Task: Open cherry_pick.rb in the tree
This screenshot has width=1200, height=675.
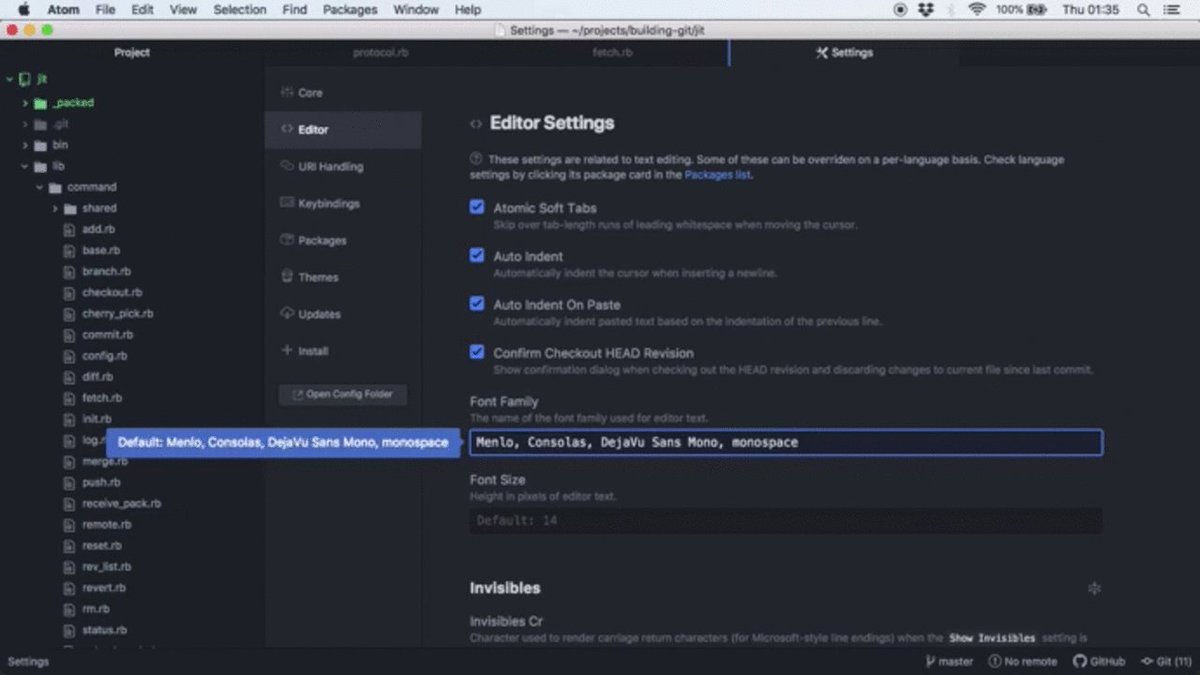Action: (118, 314)
